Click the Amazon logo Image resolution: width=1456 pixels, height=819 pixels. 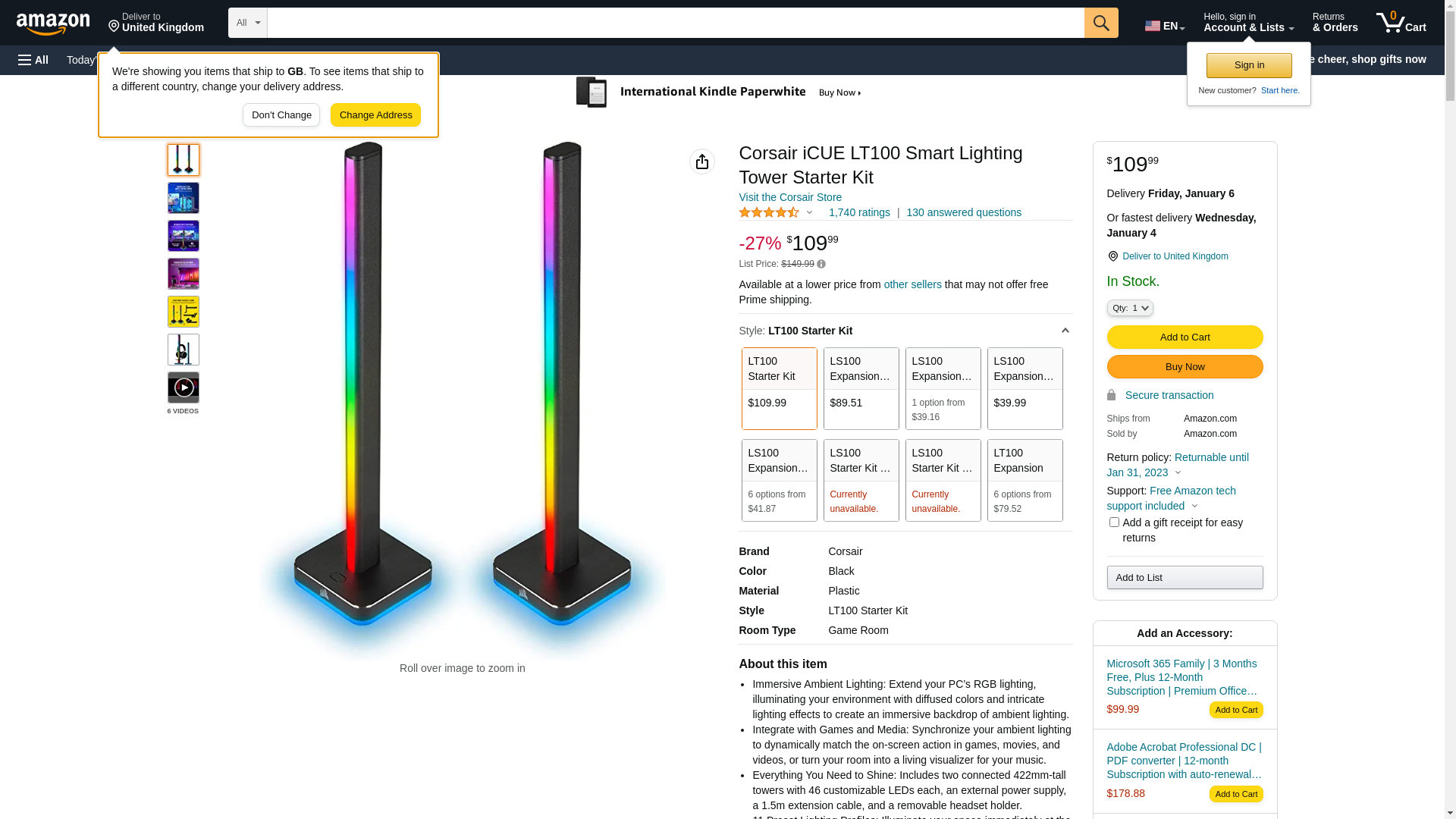(53, 24)
